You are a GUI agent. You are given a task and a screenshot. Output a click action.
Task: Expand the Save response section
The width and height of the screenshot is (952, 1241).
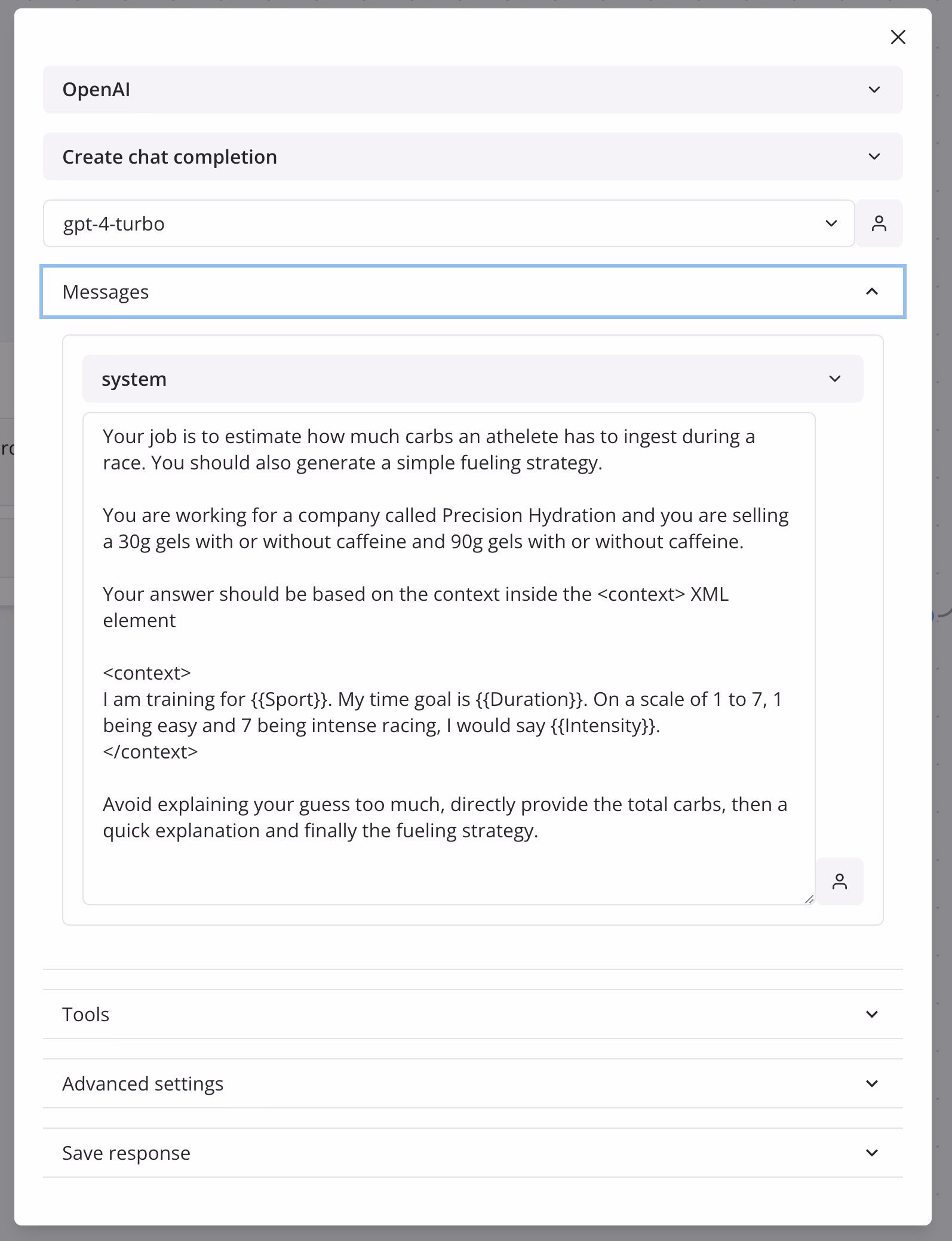[472, 1153]
